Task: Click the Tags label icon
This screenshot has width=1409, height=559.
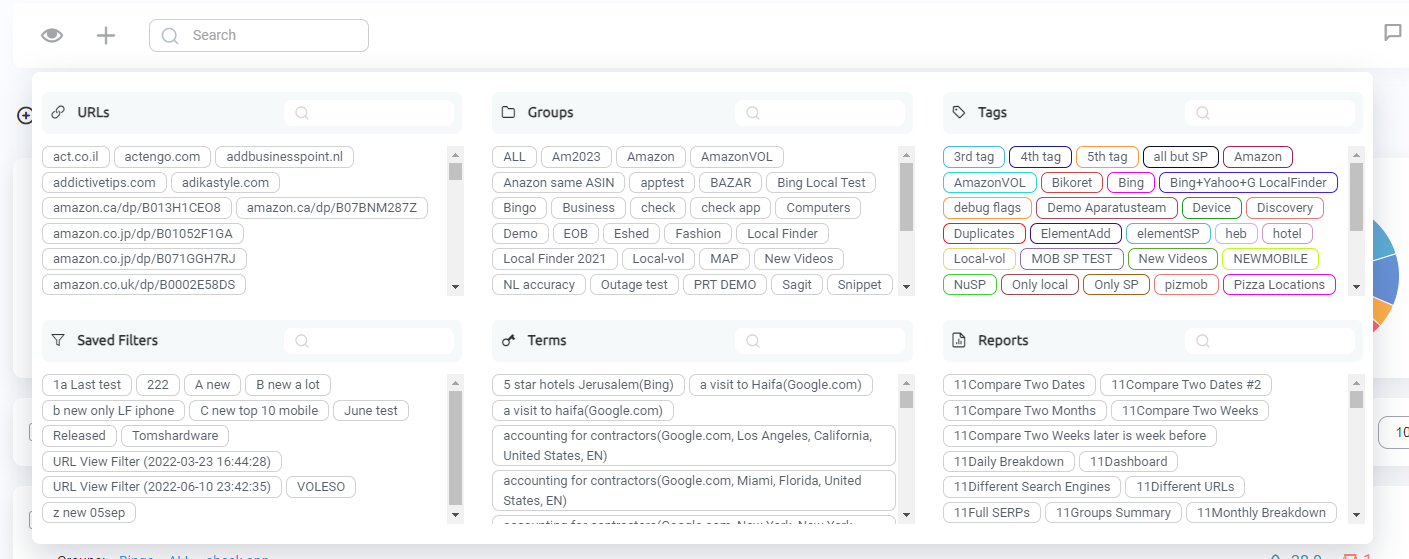Action: tap(959, 113)
